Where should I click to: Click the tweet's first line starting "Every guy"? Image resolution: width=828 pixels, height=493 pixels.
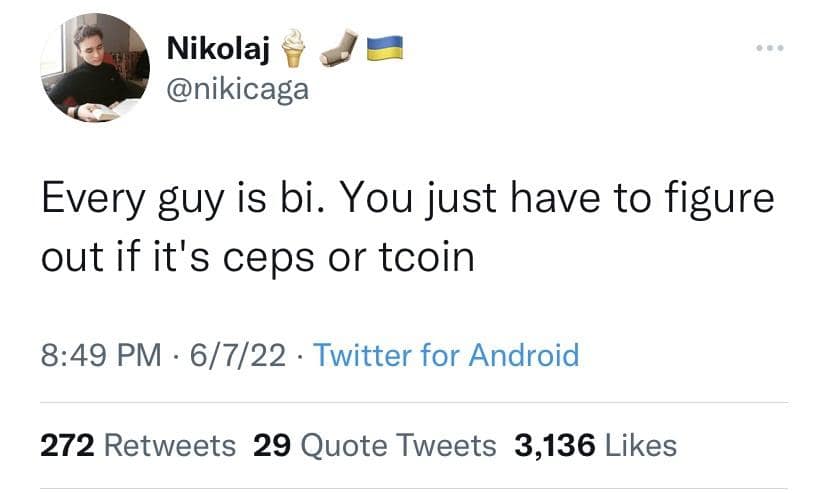(407, 198)
